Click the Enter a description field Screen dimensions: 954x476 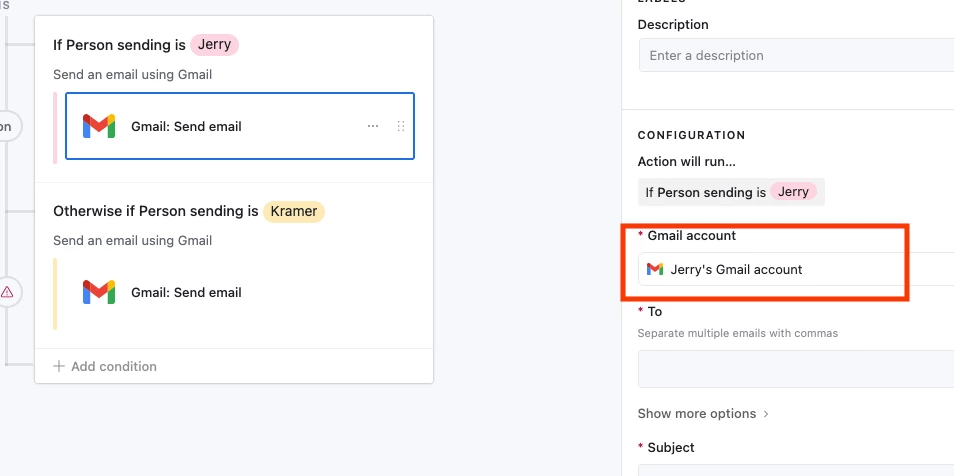tap(796, 55)
